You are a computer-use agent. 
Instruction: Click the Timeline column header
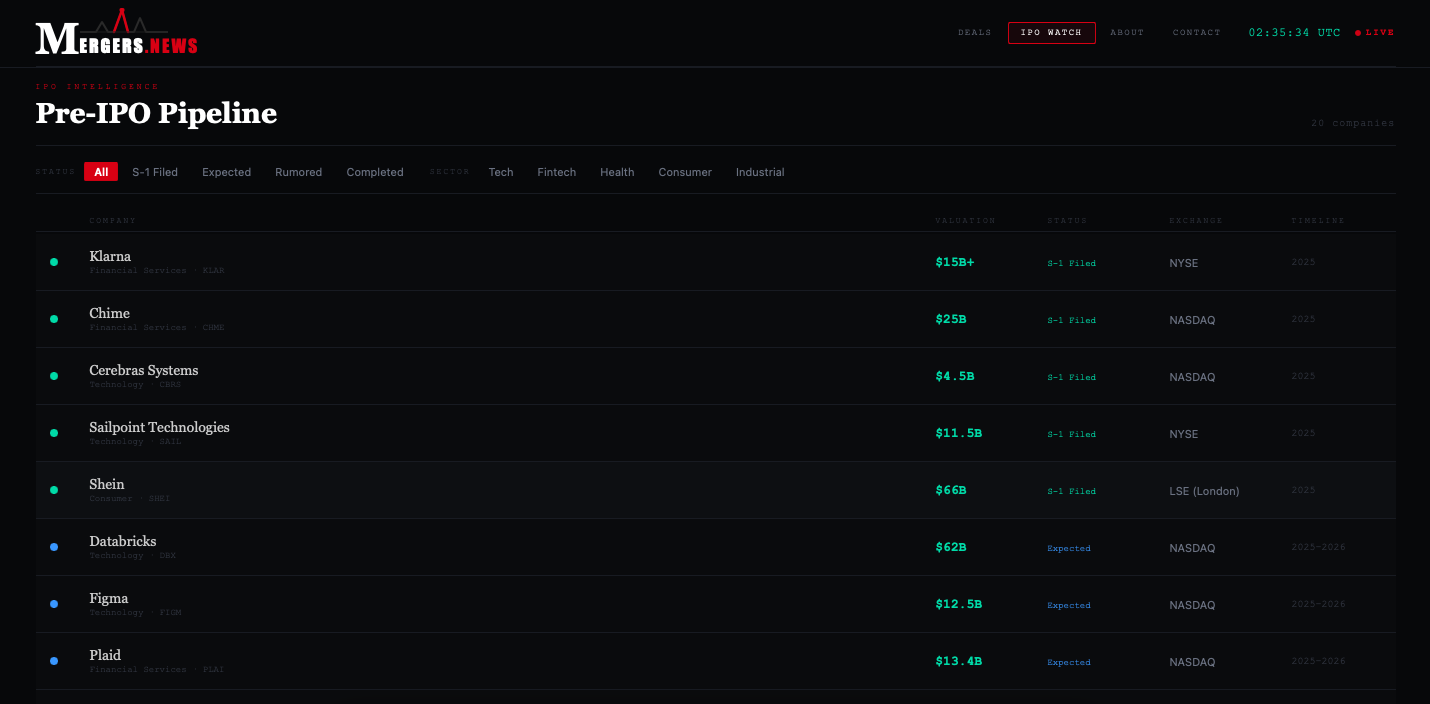[1318, 220]
